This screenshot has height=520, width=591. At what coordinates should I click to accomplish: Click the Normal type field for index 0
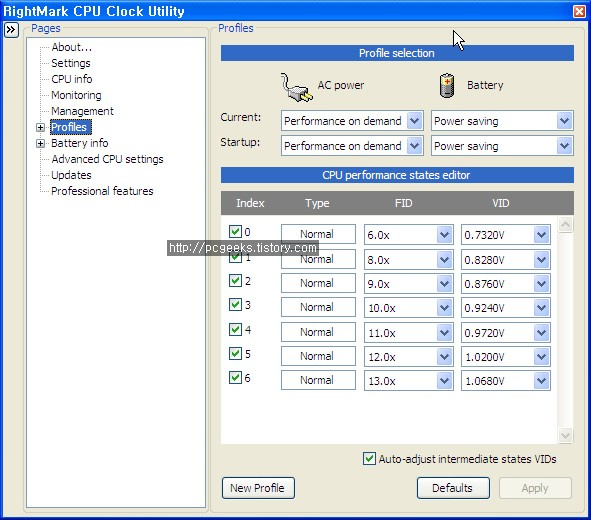[x=318, y=234]
